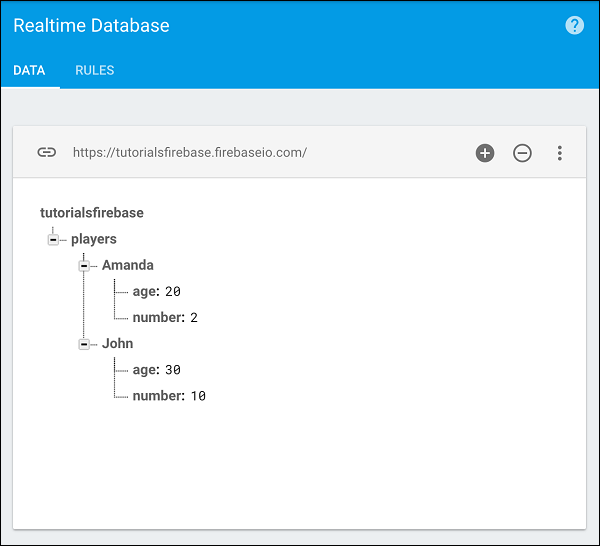The image size is (600, 546).
Task: Click the minus circle collapse-all icon
Action: pos(522,153)
